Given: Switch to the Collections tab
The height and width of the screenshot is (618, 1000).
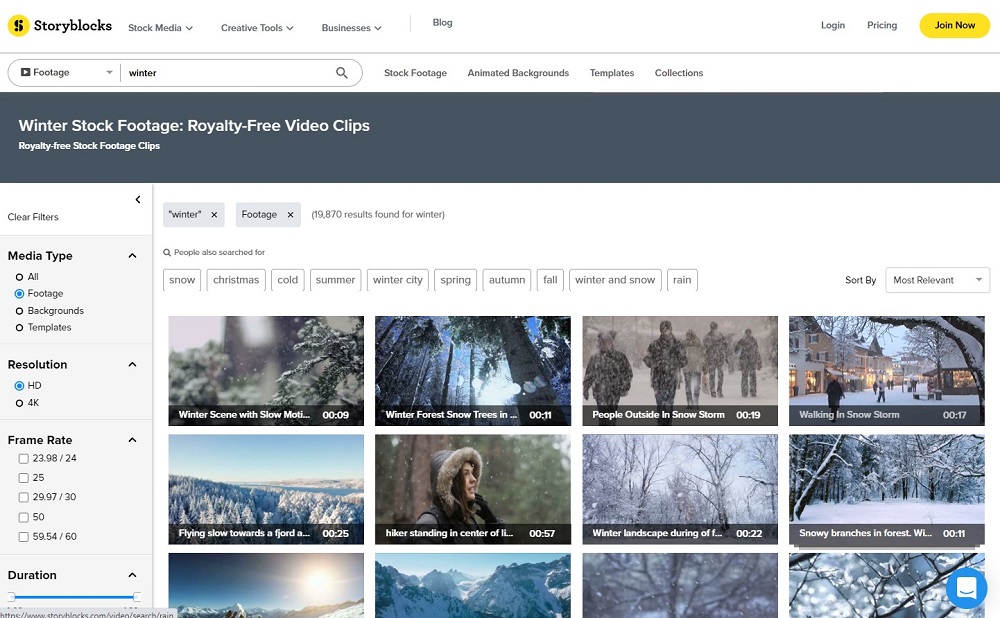Looking at the screenshot, I should point(679,72).
